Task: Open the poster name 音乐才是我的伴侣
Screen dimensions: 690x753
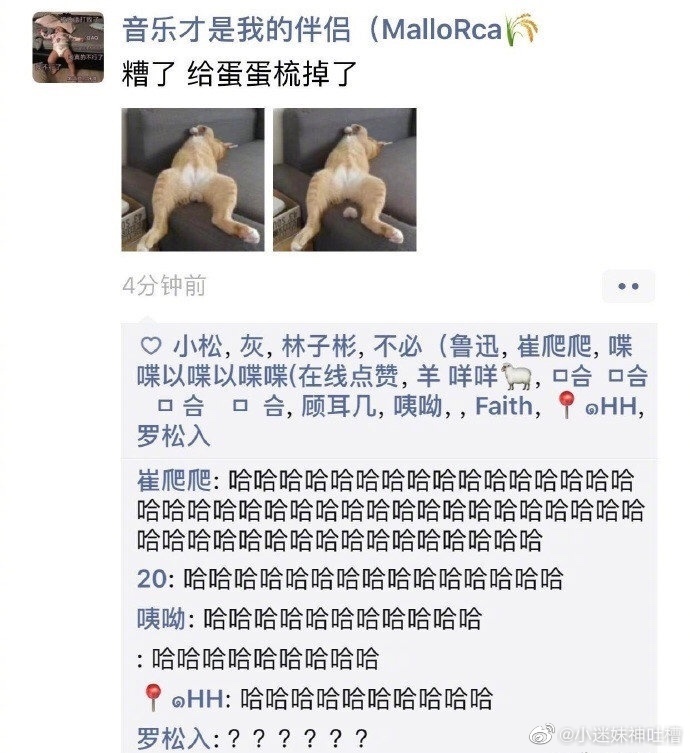Action: pyautogui.click(x=236, y=29)
